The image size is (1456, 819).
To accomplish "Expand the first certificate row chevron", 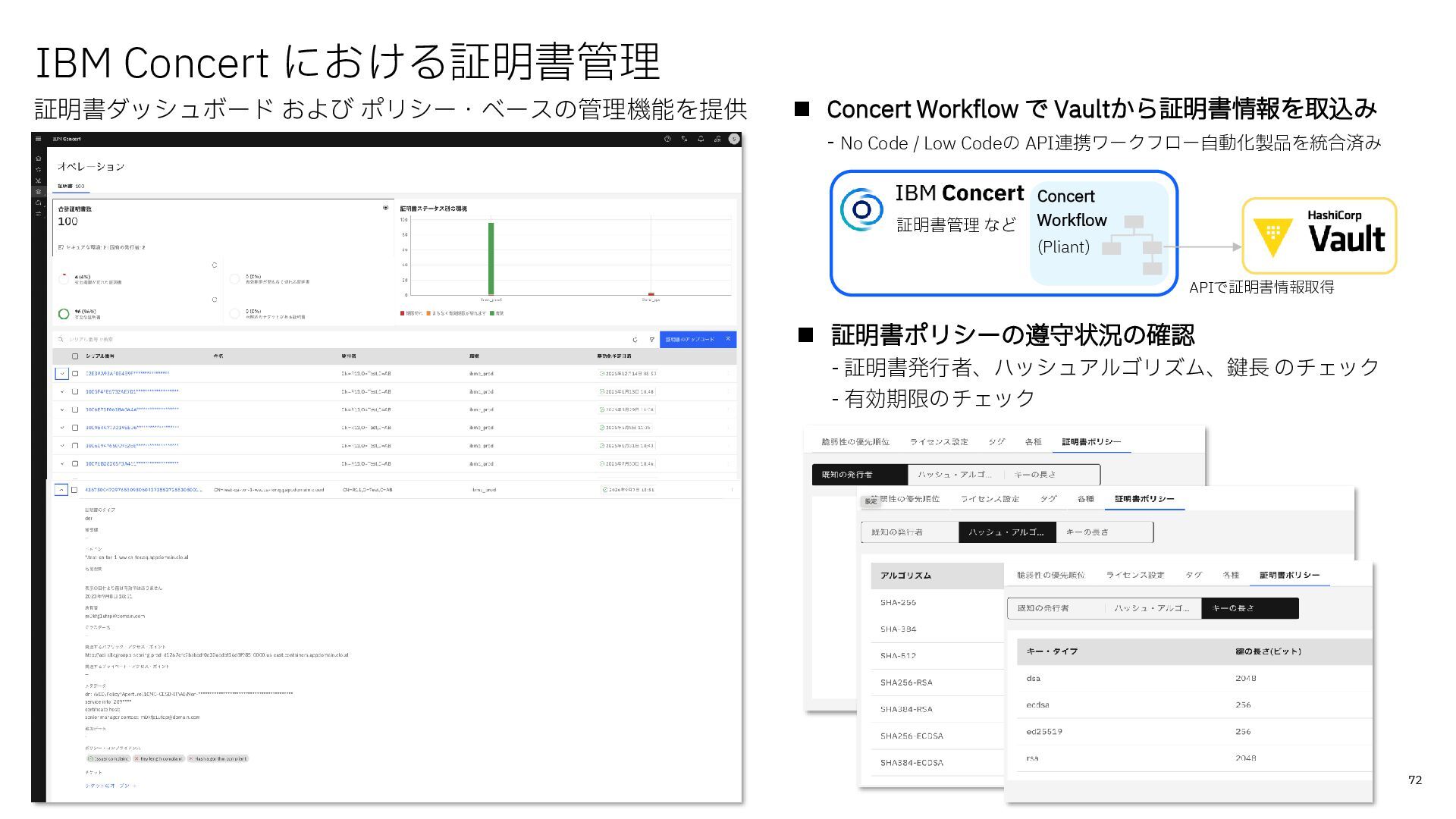I will coord(61,373).
